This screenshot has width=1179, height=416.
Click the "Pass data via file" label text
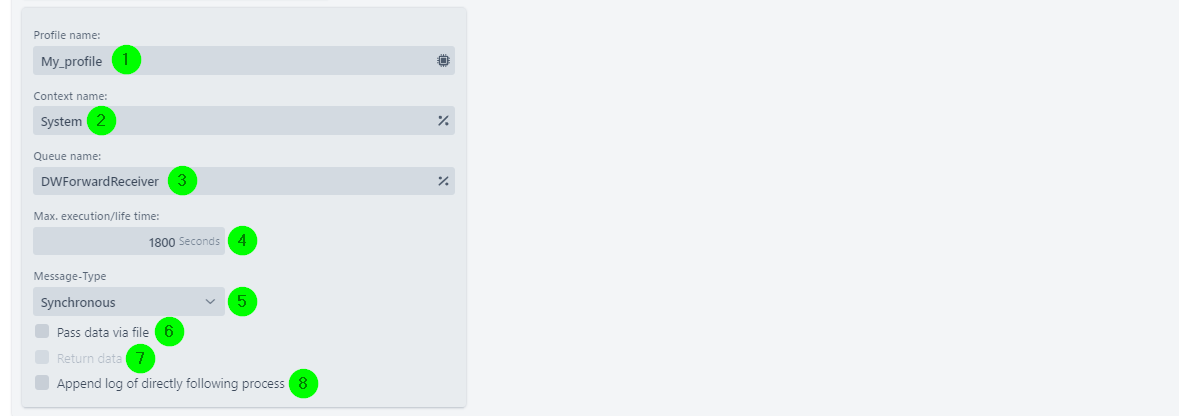[103, 332]
